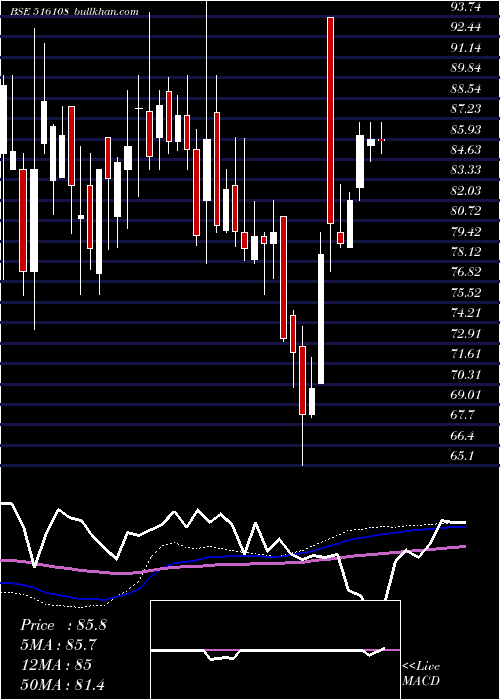Select the 82.03 price level
Image resolution: width=500 pixels, height=700 pixels.
tap(466, 191)
